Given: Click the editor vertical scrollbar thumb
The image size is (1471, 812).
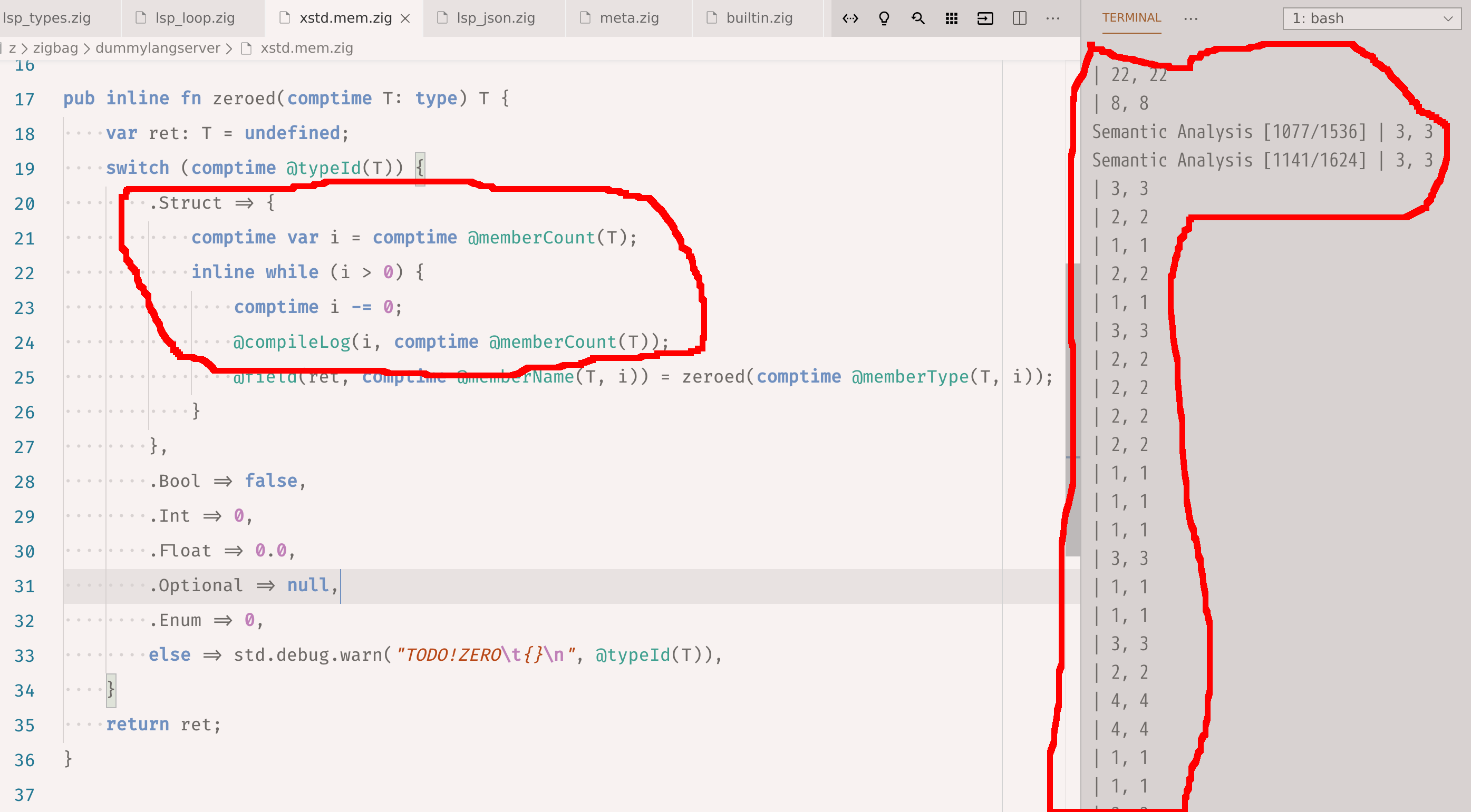Looking at the screenshot, I should (1073, 409).
